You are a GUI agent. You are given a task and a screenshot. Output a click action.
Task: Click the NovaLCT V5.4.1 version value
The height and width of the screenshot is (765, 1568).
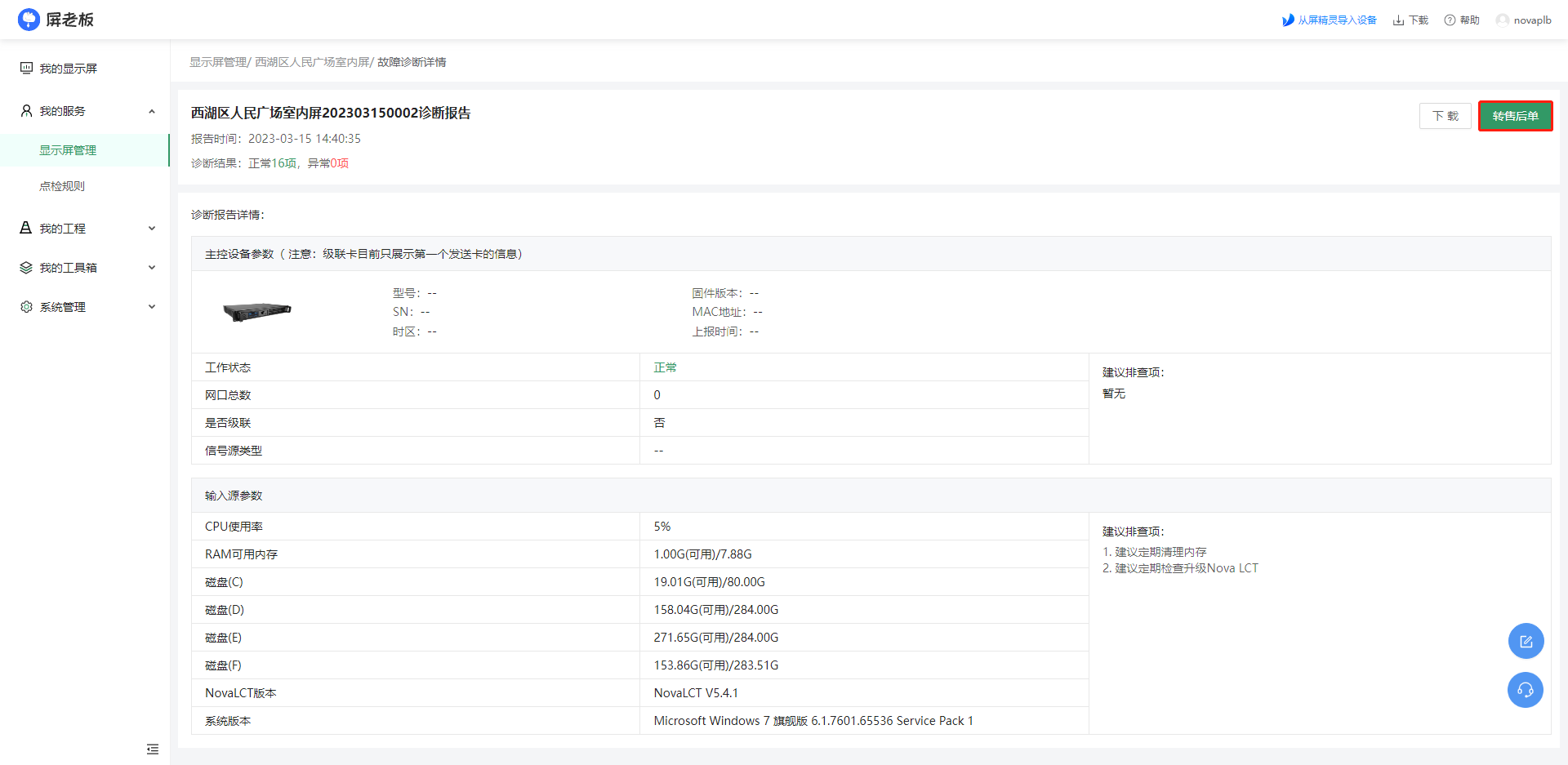coord(696,693)
